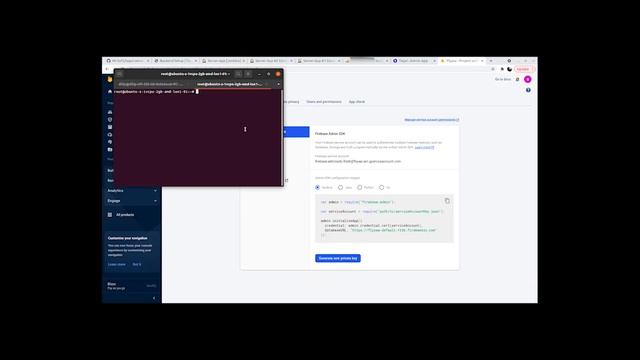Open the Firebase notifications bell icon
This screenshot has height=360, width=640.
click(517, 79)
